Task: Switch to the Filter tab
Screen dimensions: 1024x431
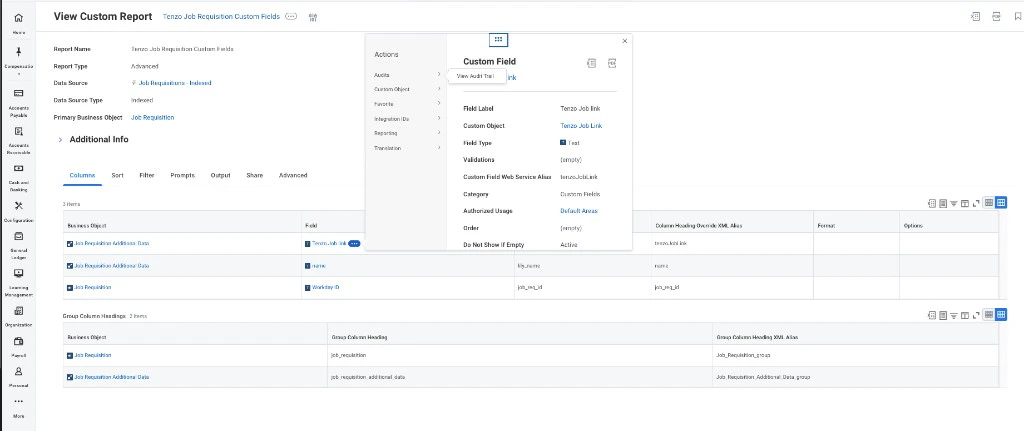Action: pos(147,175)
